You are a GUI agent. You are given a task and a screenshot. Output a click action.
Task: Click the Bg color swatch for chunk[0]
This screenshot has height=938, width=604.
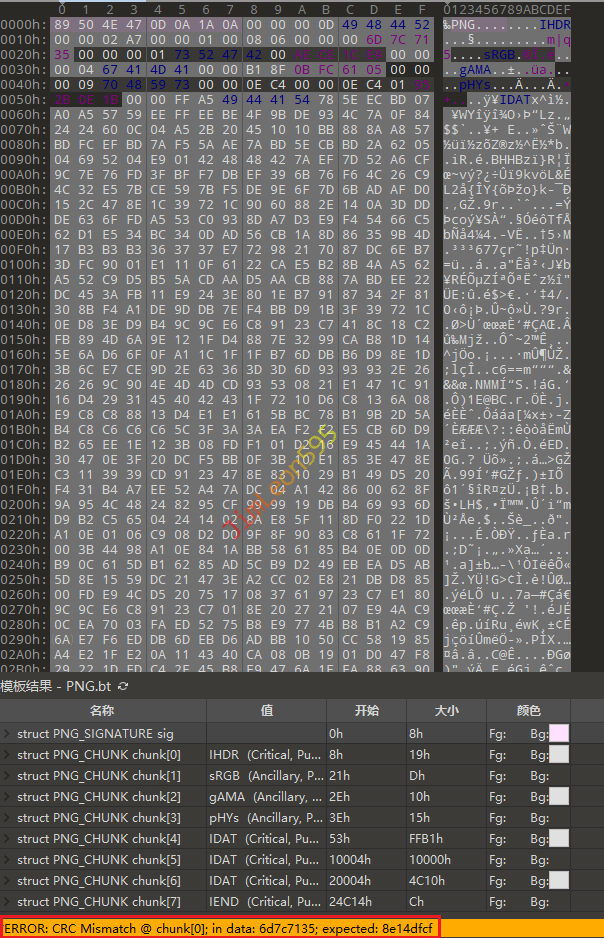[559, 754]
